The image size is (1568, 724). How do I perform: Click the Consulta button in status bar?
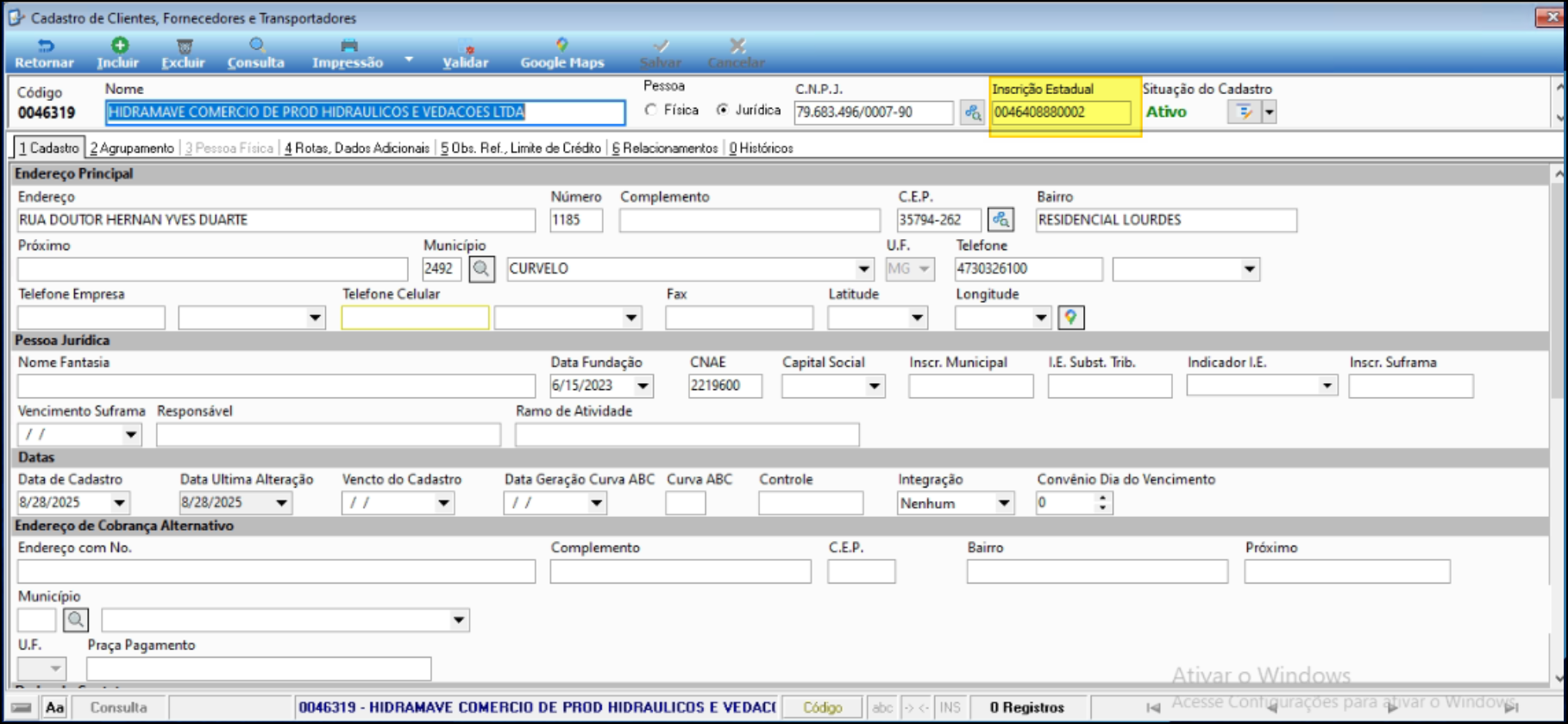(119, 708)
